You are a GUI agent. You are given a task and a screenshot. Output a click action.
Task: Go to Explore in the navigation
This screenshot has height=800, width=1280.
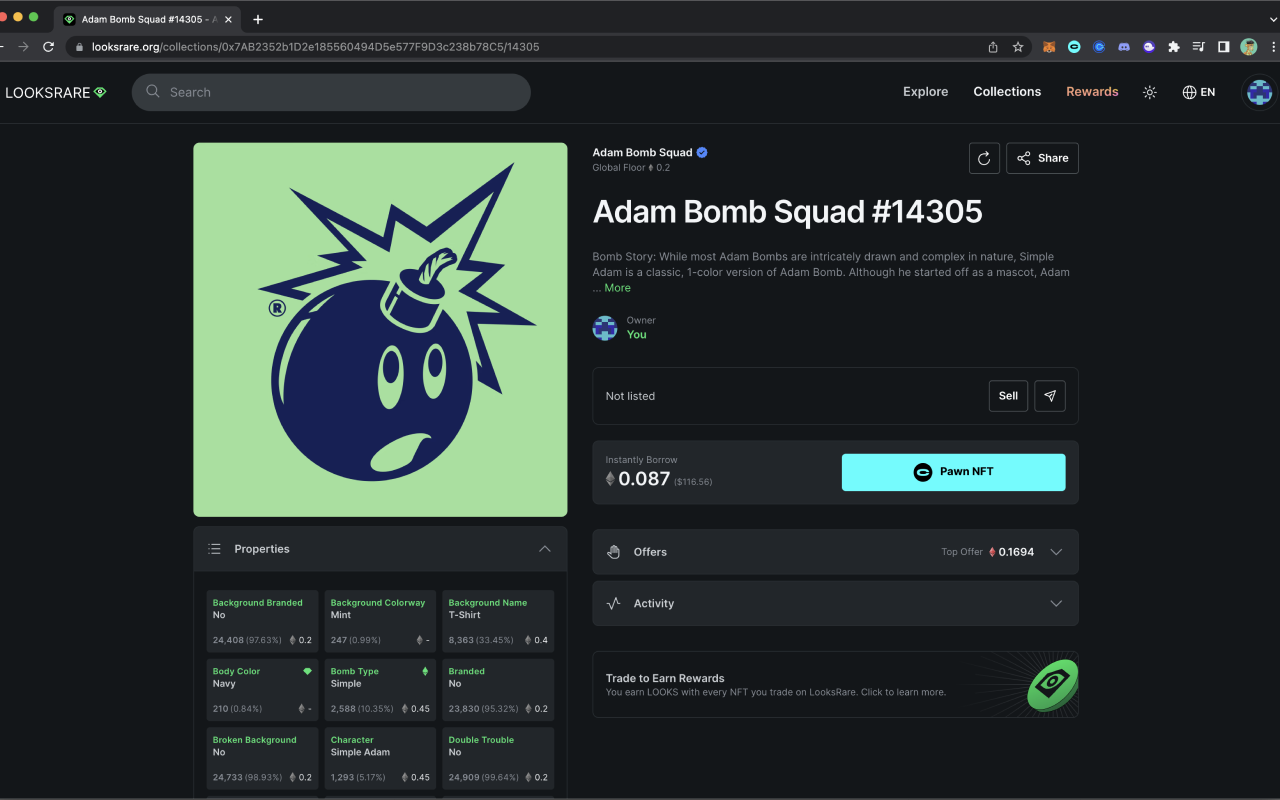click(925, 92)
